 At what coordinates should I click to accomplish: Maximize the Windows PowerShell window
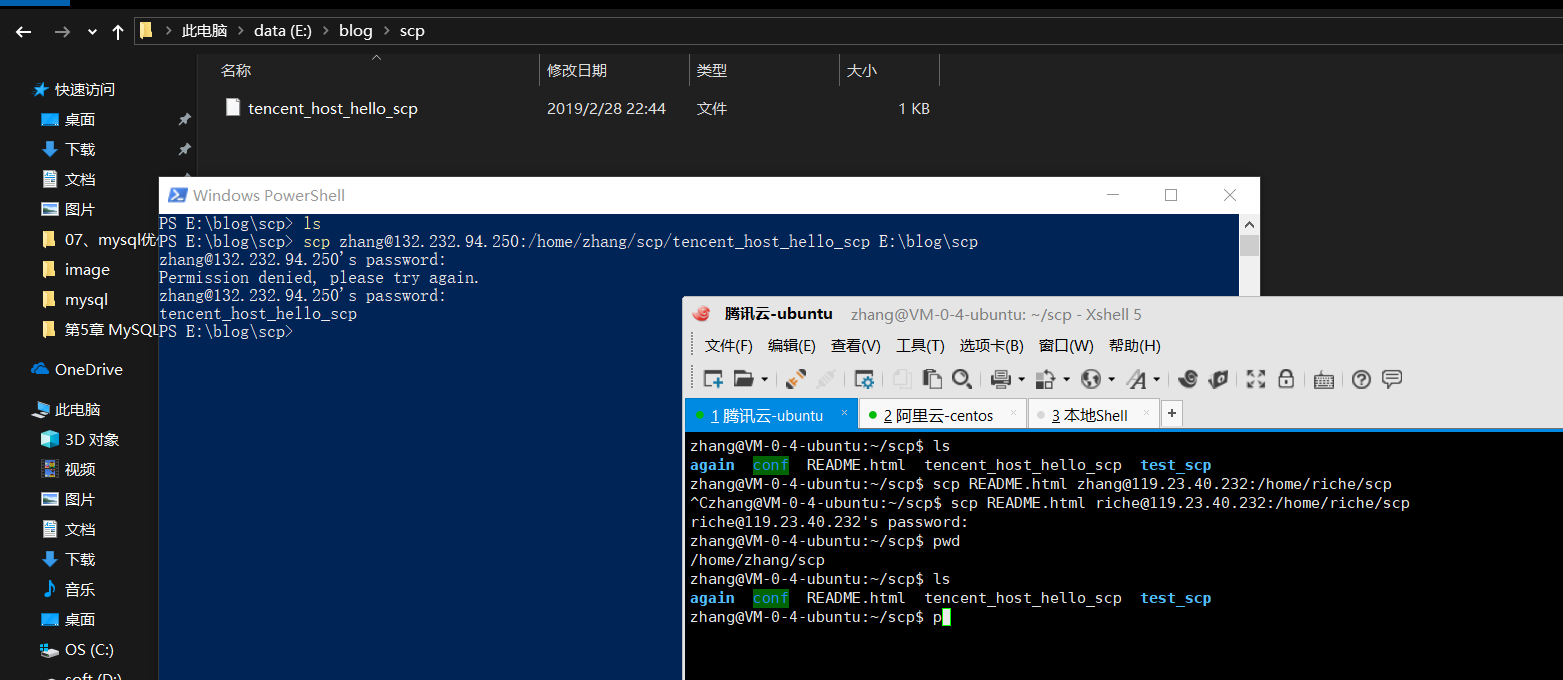click(1171, 195)
